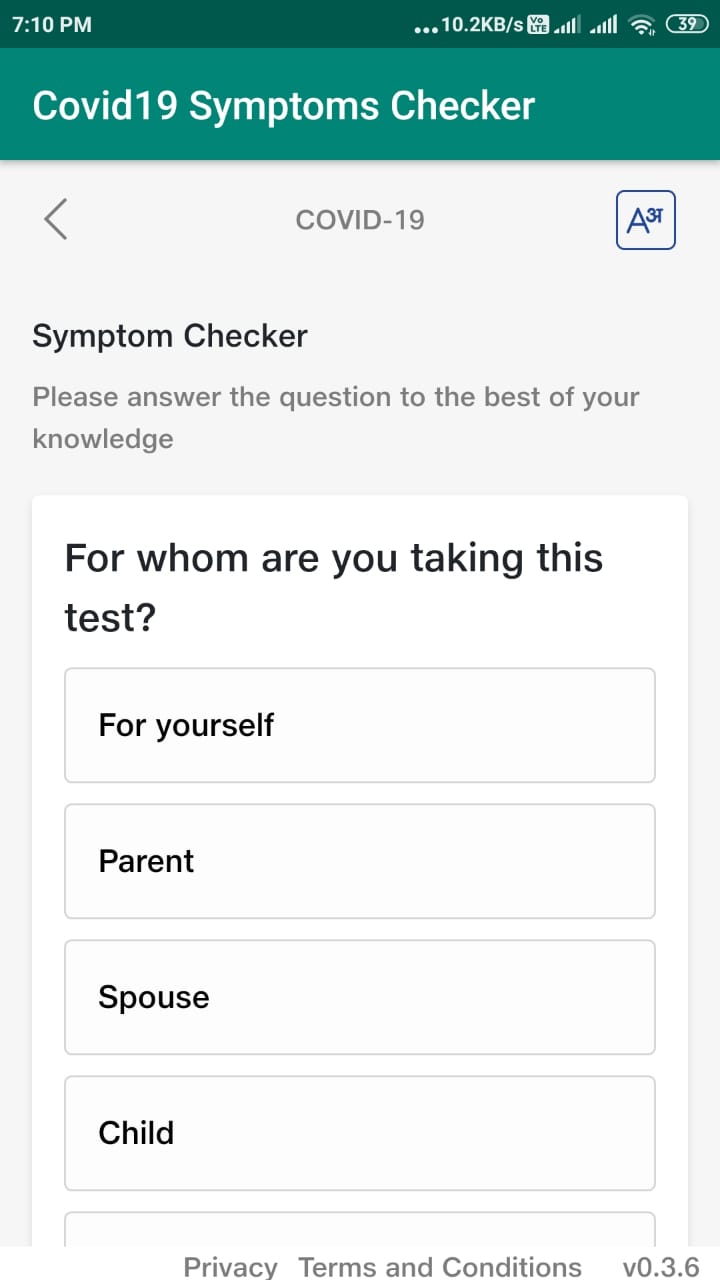
Task: Tap the battery indicator icon
Action: tap(686, 24)
